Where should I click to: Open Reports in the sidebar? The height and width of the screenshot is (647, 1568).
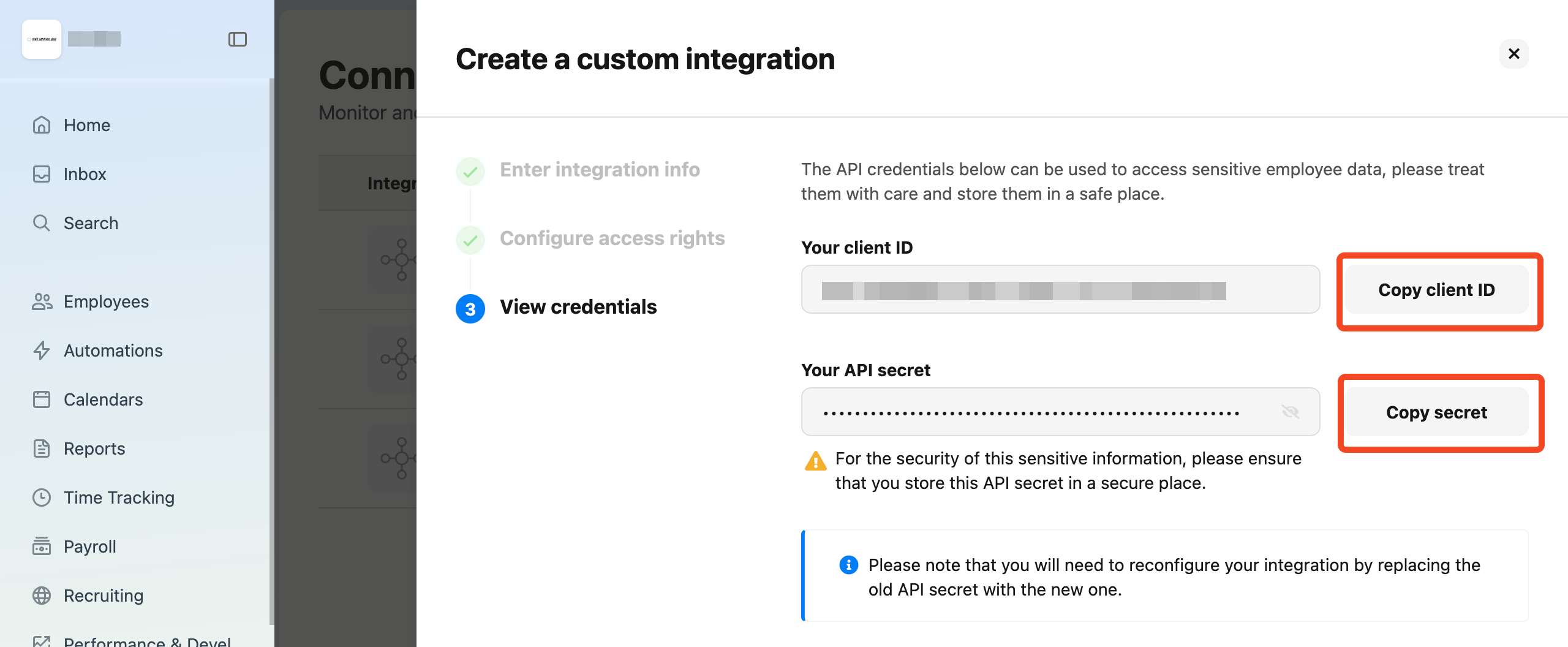(94, 448)
